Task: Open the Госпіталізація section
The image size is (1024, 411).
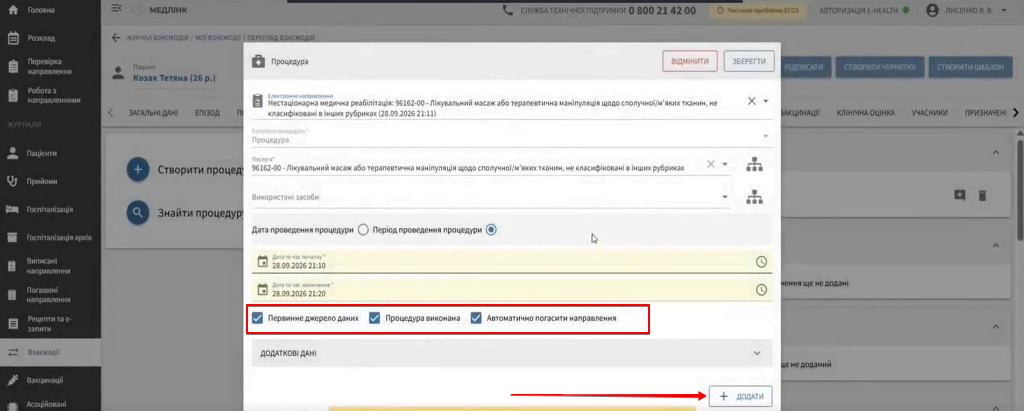Action: click(49, 209)
